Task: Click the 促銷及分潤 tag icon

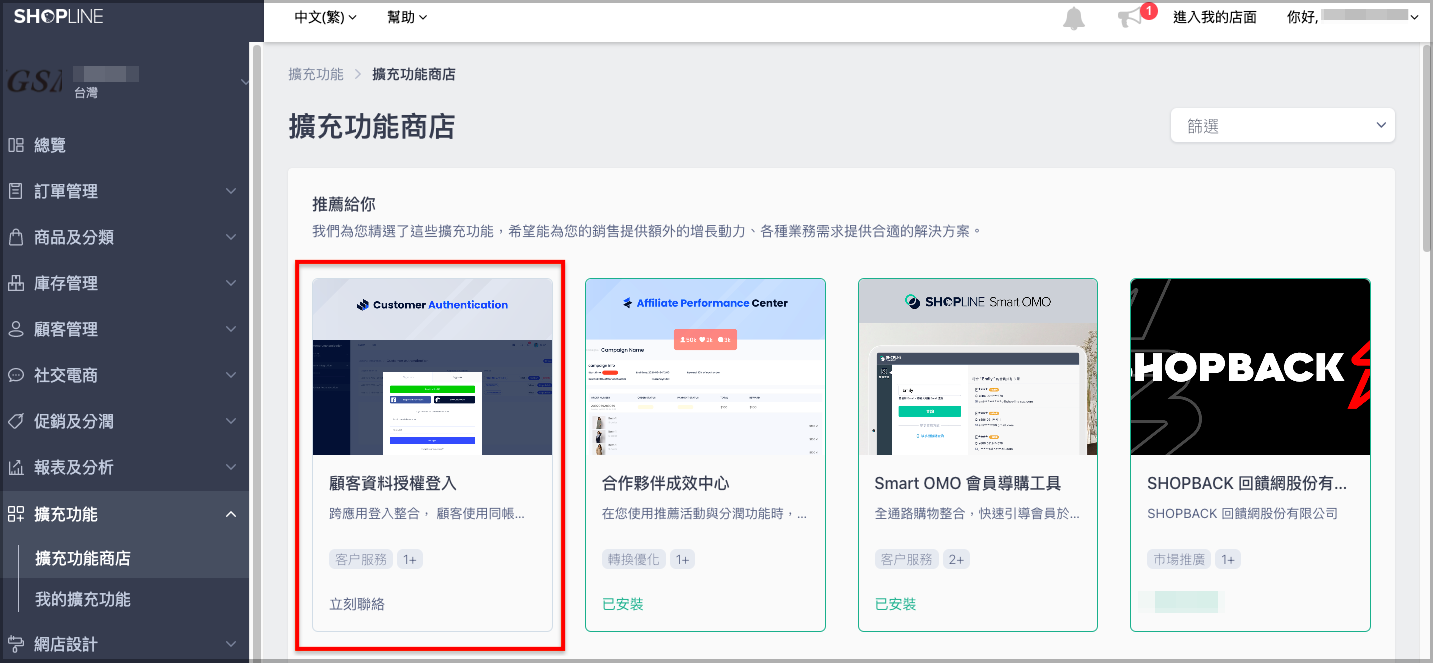Action: (16, 421)
